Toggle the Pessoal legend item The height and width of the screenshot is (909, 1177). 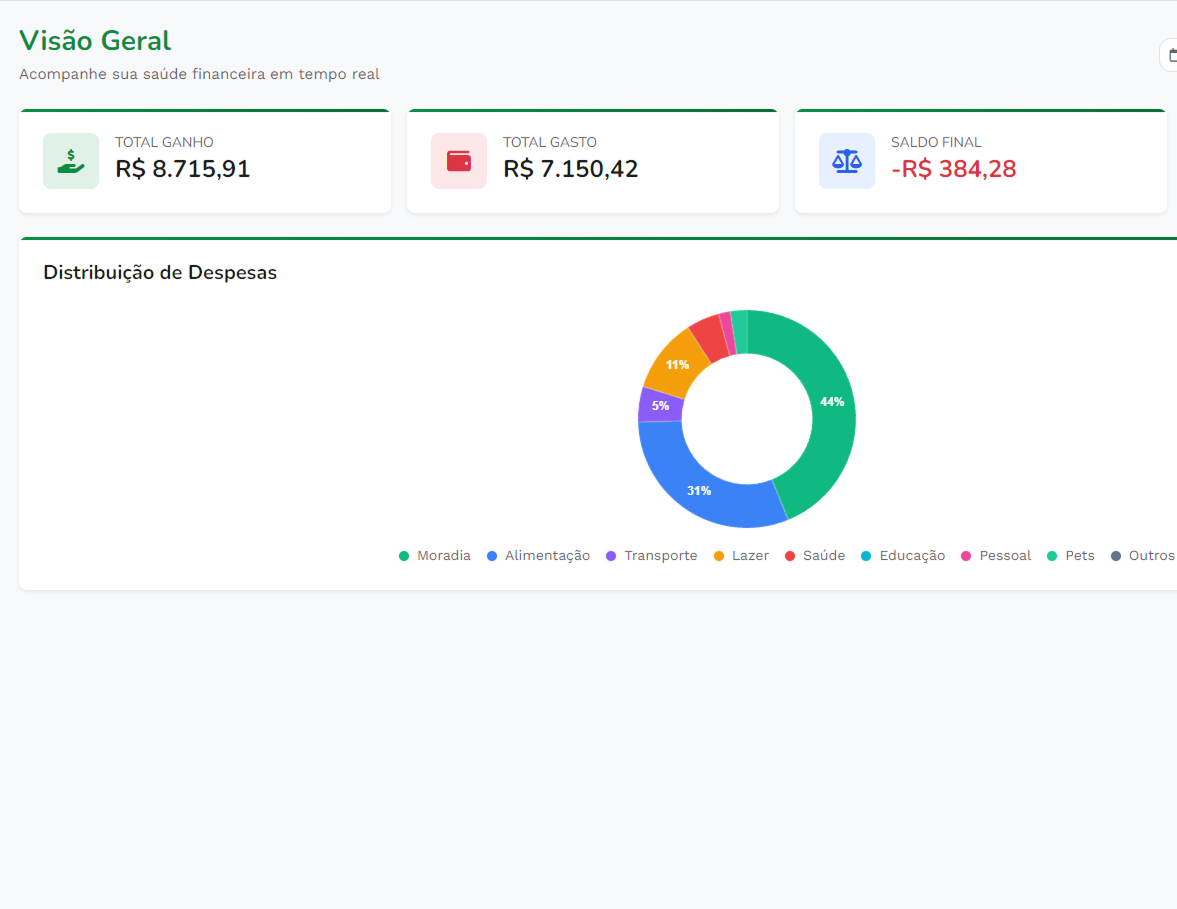[x=995, y=555]
